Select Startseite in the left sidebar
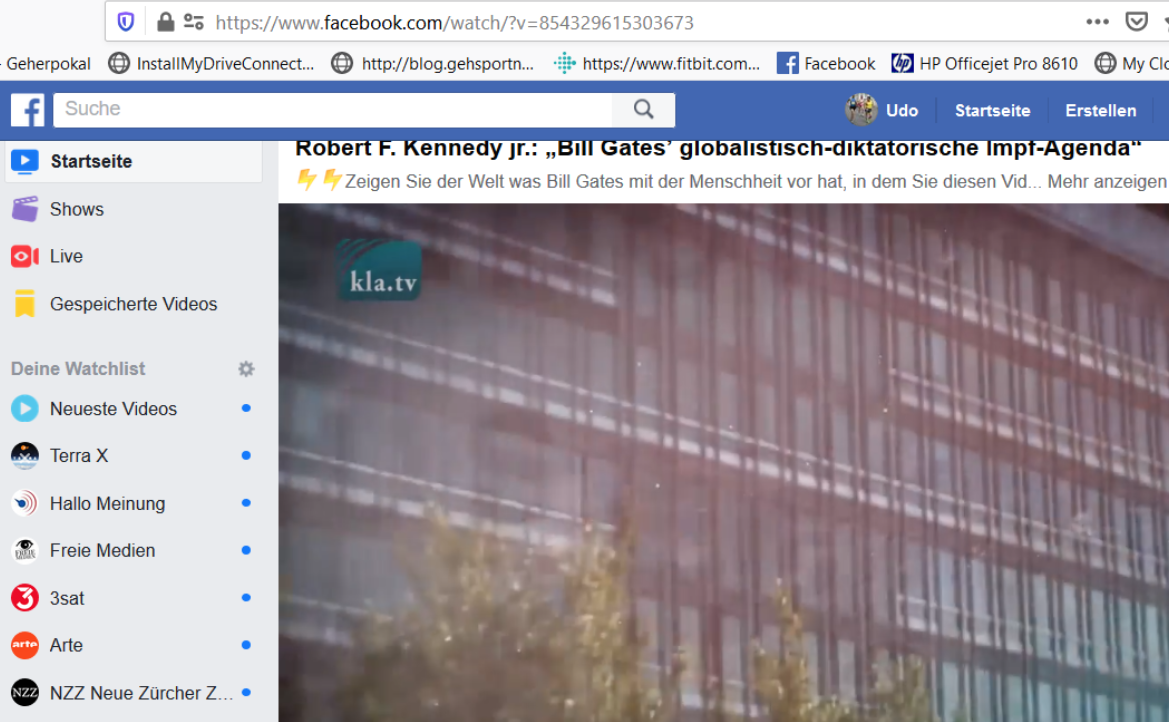 click(x=133, y=161)
